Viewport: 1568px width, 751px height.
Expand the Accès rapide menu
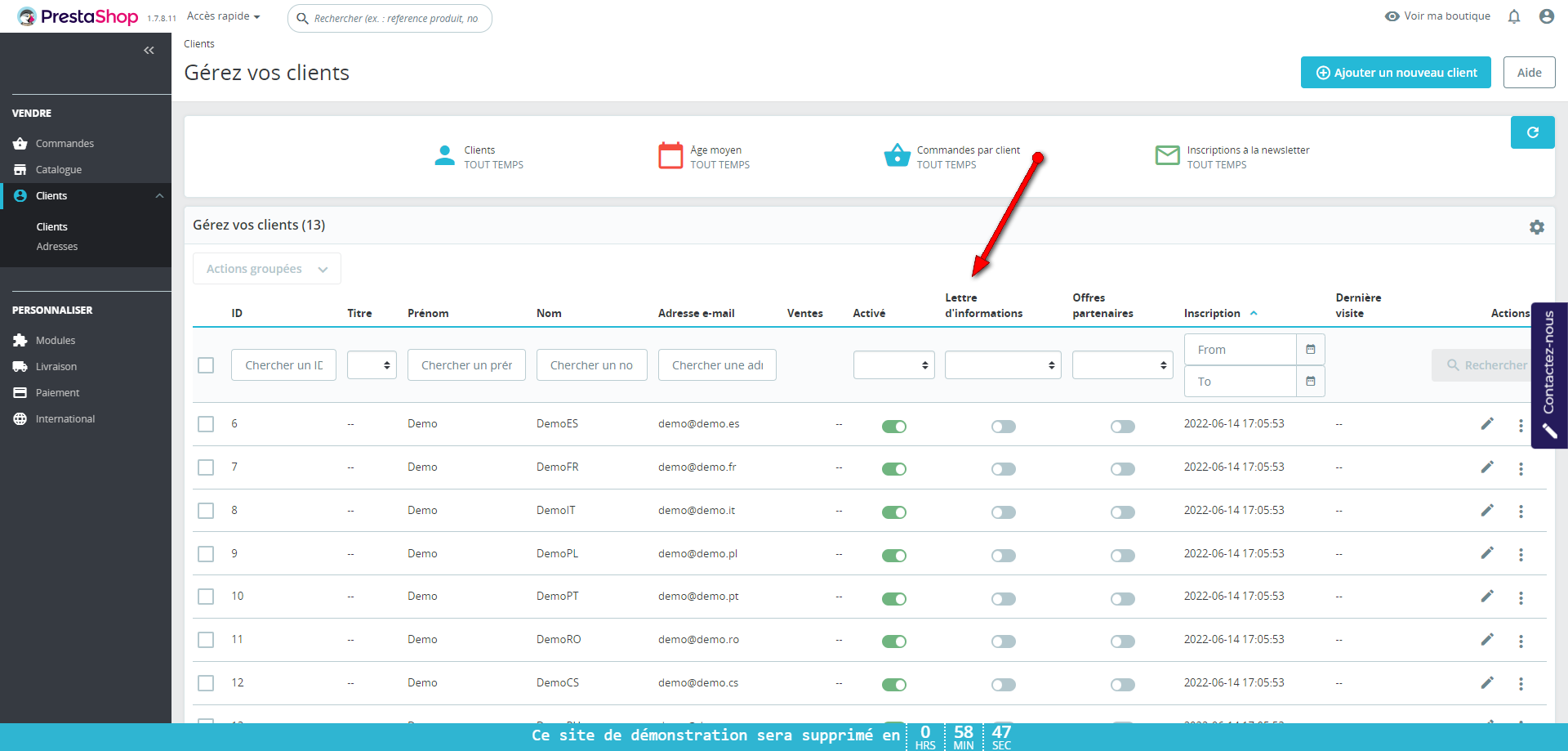click(x=223, y=16)
